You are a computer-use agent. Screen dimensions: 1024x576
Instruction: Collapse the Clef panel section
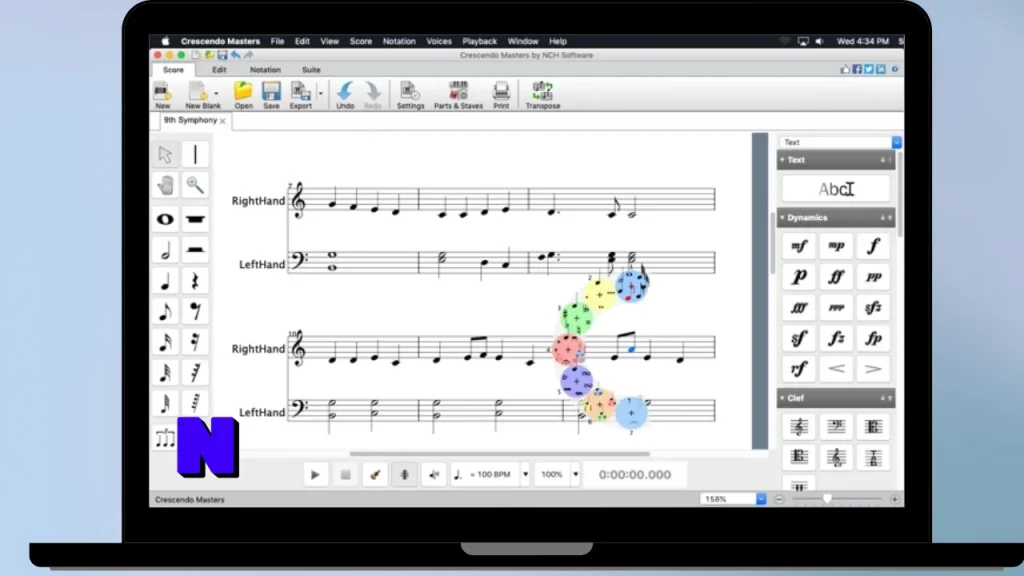[782, 398]
